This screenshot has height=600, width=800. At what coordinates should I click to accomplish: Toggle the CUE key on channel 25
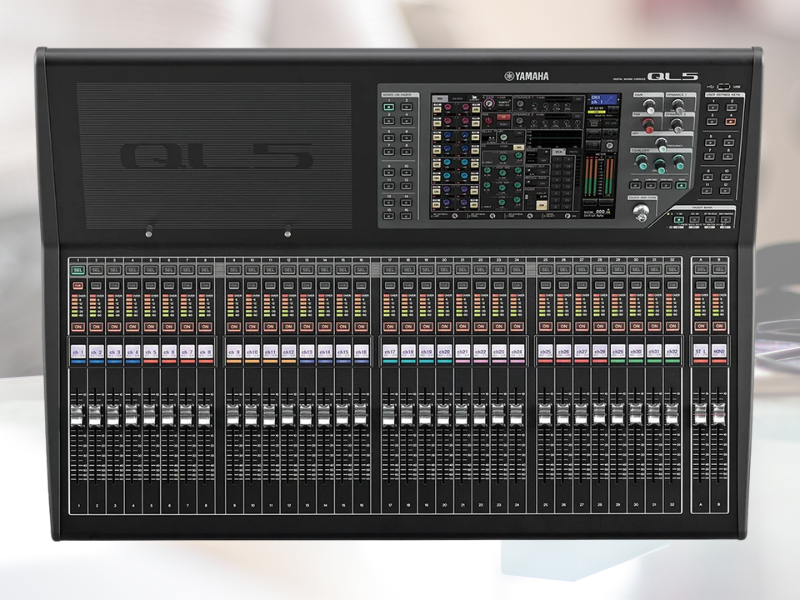pyautogui.click(x=545, y=285)
